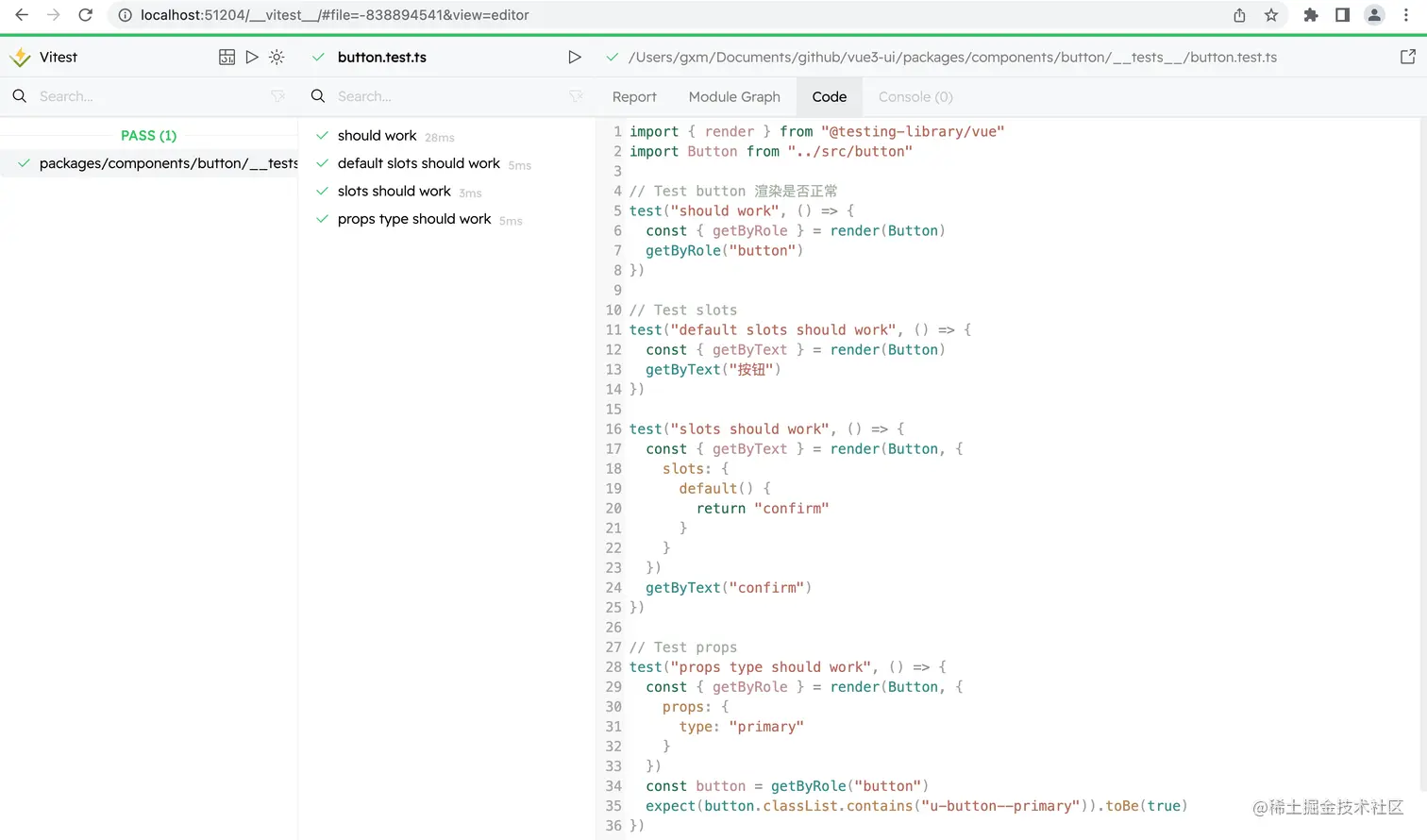Click the browser address bar URL
This screenshot has width=1427, height=840.
(x=335, y=15)
